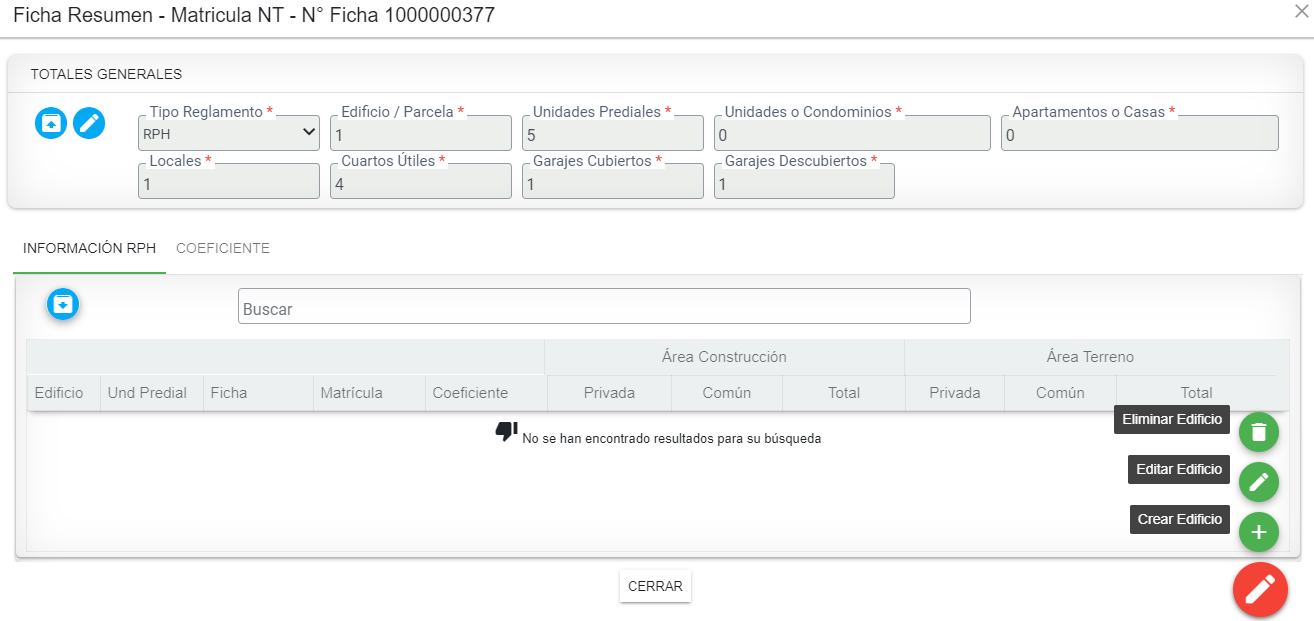Select the Información RPH tab
The image size is (1314, 621).
(89, 248)
